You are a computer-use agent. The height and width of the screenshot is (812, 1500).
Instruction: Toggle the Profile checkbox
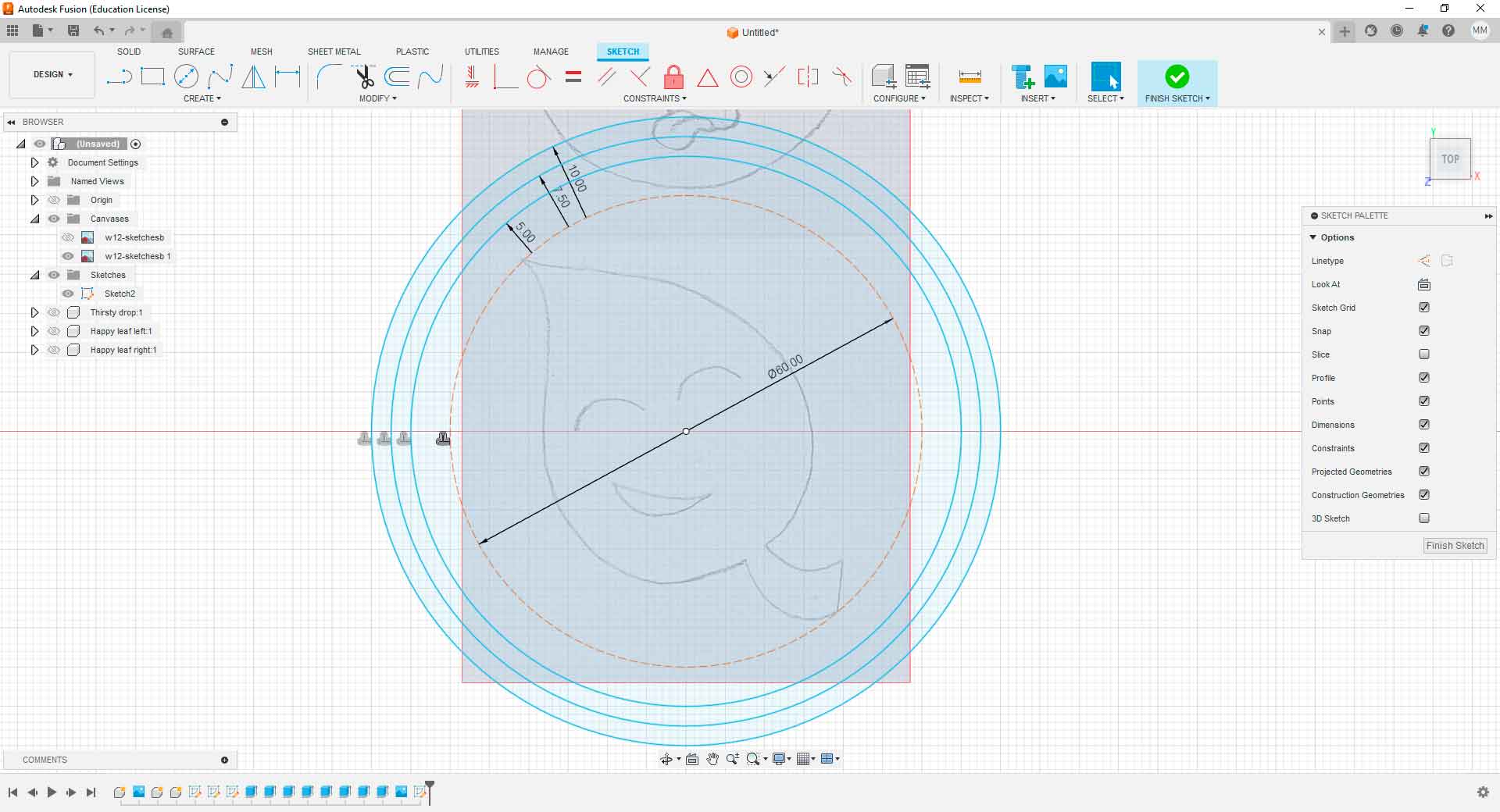click(1424, 378)
